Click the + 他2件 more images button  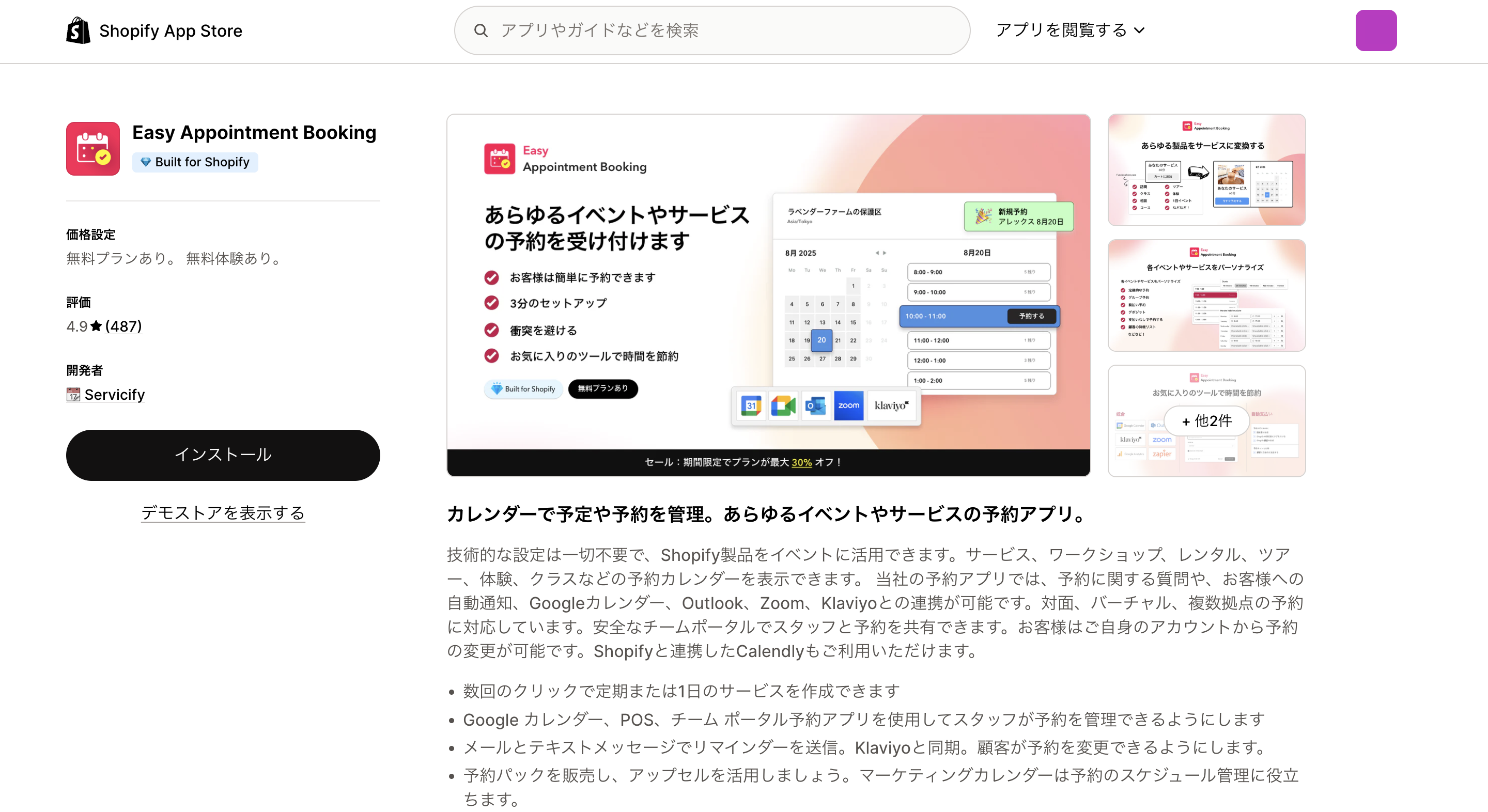pos(1207,421)
